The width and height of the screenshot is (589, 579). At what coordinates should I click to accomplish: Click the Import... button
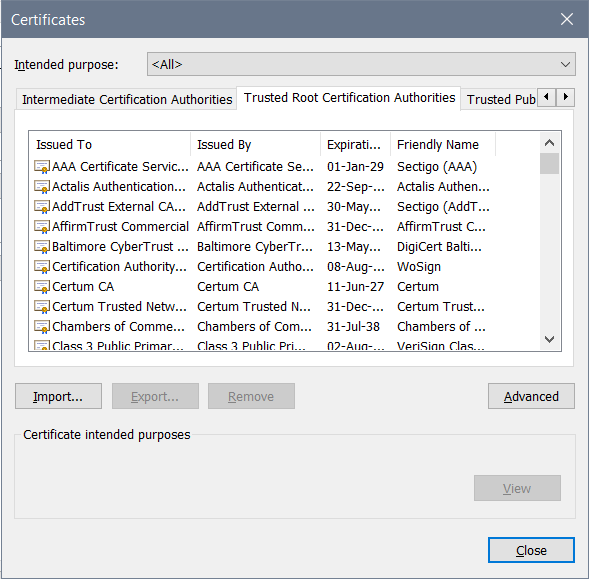coord(58,396)
